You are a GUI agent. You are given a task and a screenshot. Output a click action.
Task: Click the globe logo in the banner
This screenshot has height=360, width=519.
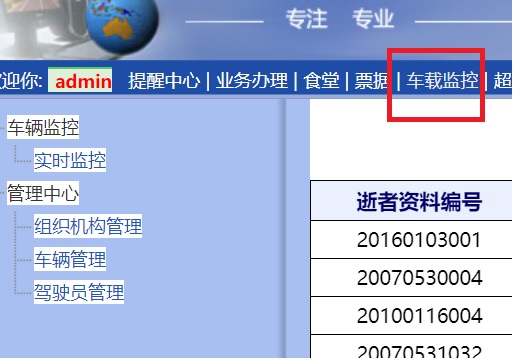pyautogui.click(x=121, y=25)
